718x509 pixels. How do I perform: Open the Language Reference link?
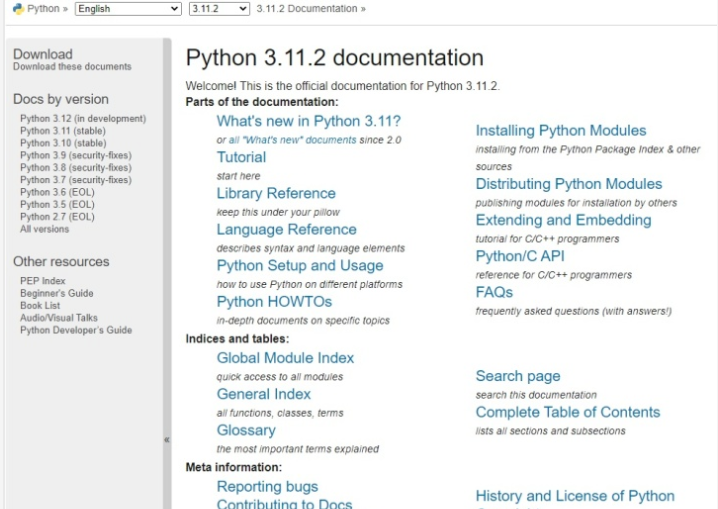coord(287,230)
